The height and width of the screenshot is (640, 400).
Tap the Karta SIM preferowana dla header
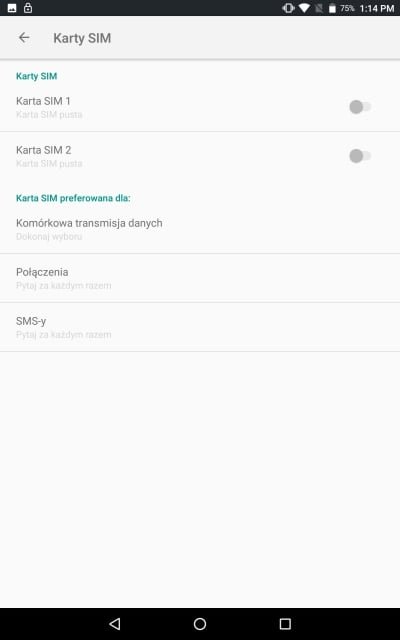(73, 198)
